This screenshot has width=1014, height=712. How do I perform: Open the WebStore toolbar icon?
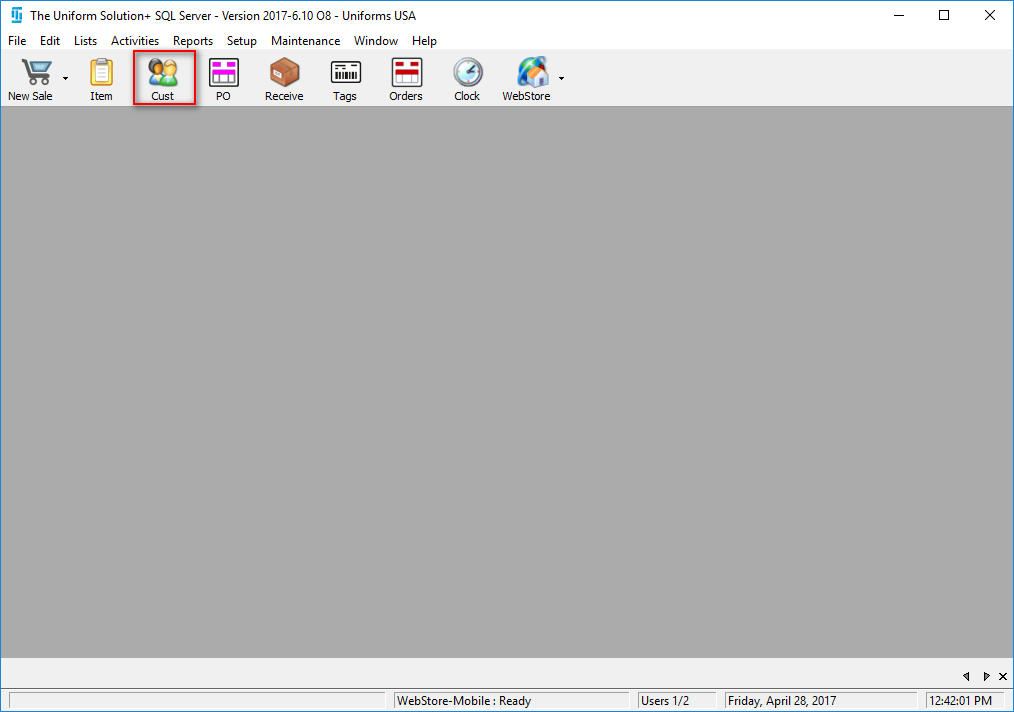click(x=531, y=73)
